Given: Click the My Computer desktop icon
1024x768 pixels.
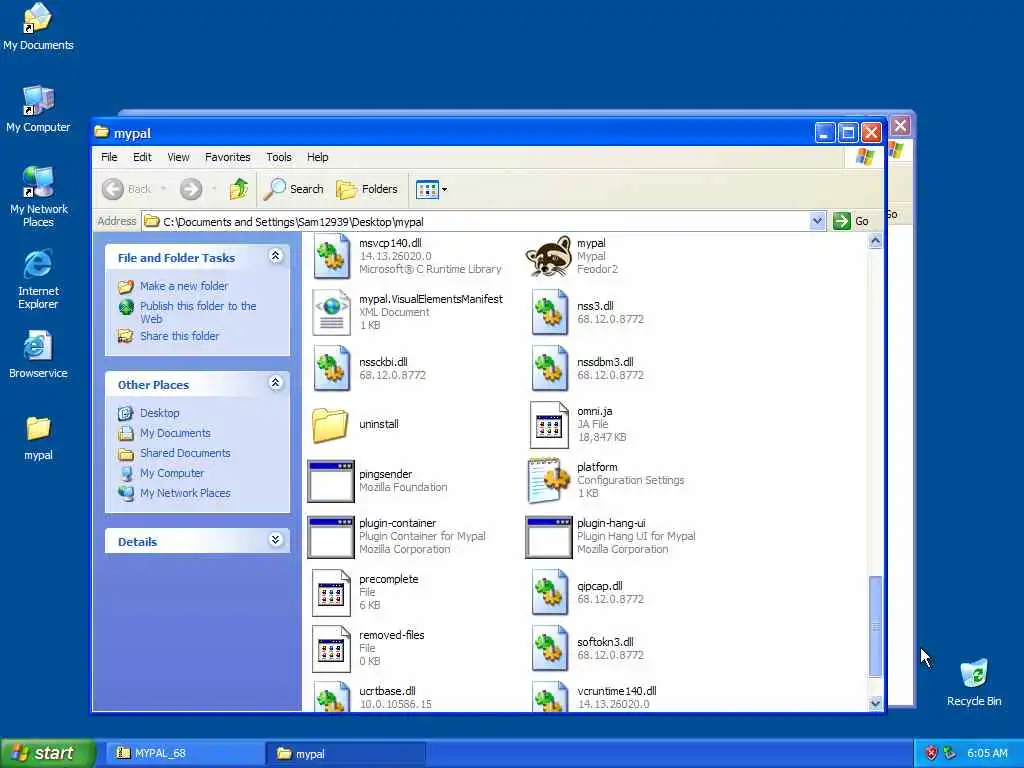Looking at the screenshot, I should click(38, 109).
